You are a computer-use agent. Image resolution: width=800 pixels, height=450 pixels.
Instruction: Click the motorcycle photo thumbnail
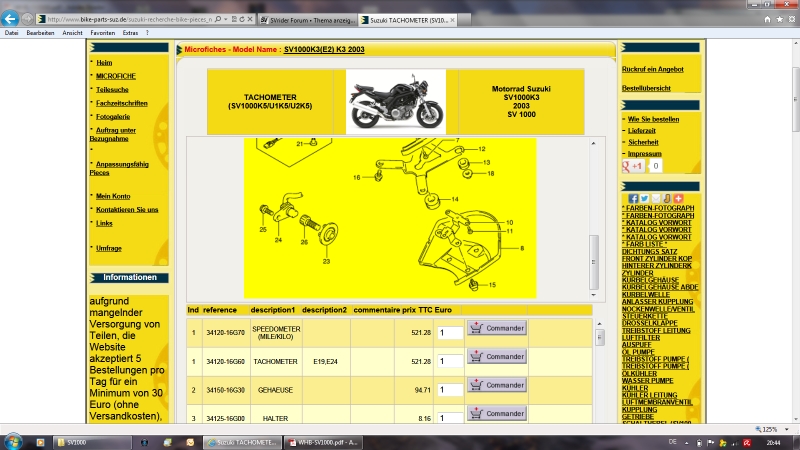point(396,102)
